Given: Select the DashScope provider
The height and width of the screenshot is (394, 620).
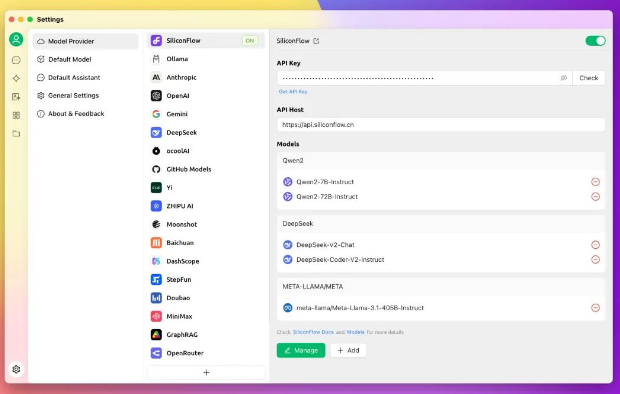Looking at the screenshot, I should point(206,261).
